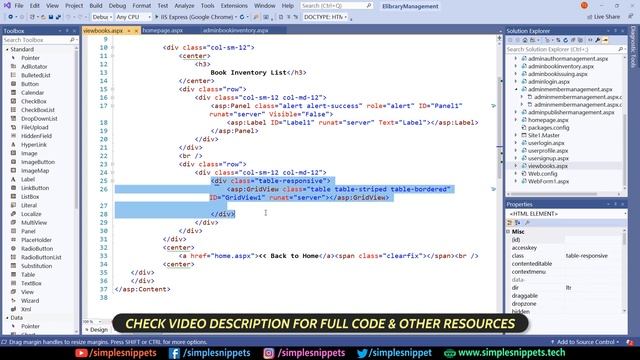Select the HyperLink toolbox control
The width and height of the screenshot is (640, 360).
(34, 144)
